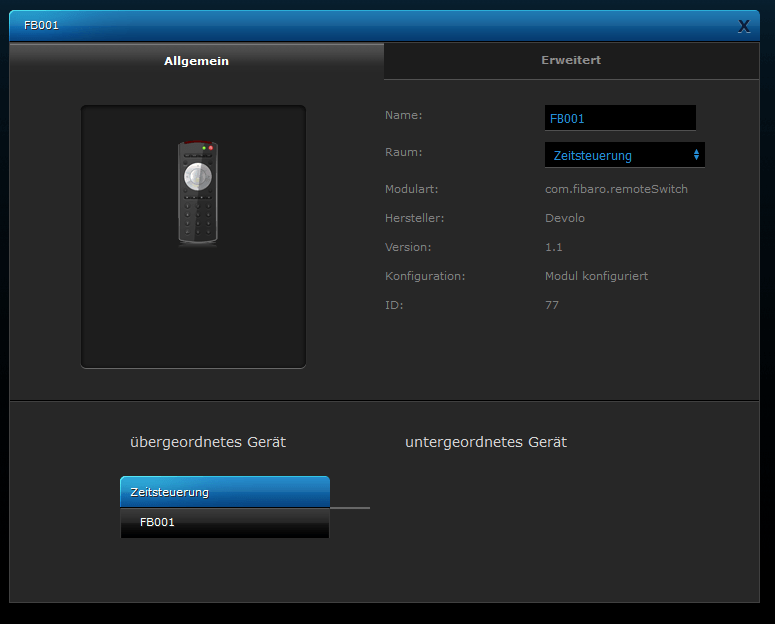This screenshot has width=775, height=624.
Task: Click the version value 1.1
Action: pos(554,247)
